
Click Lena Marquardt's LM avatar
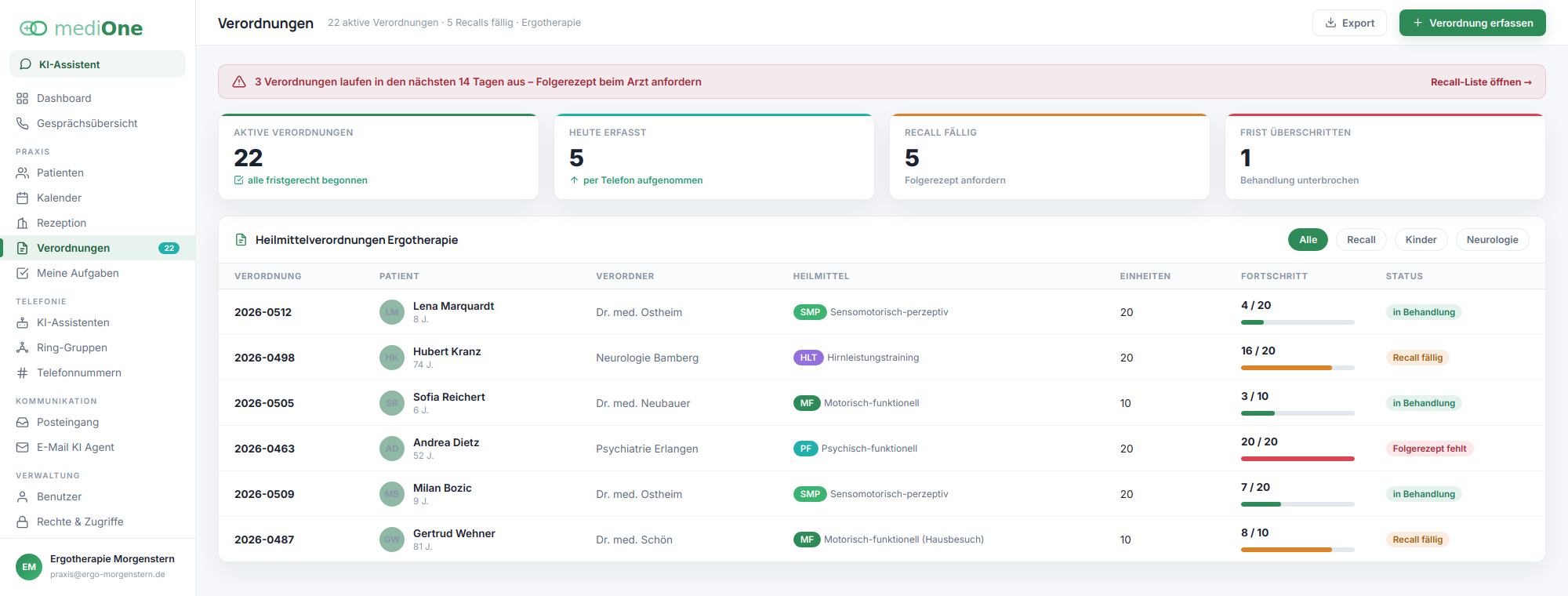(x=392, y=312)
